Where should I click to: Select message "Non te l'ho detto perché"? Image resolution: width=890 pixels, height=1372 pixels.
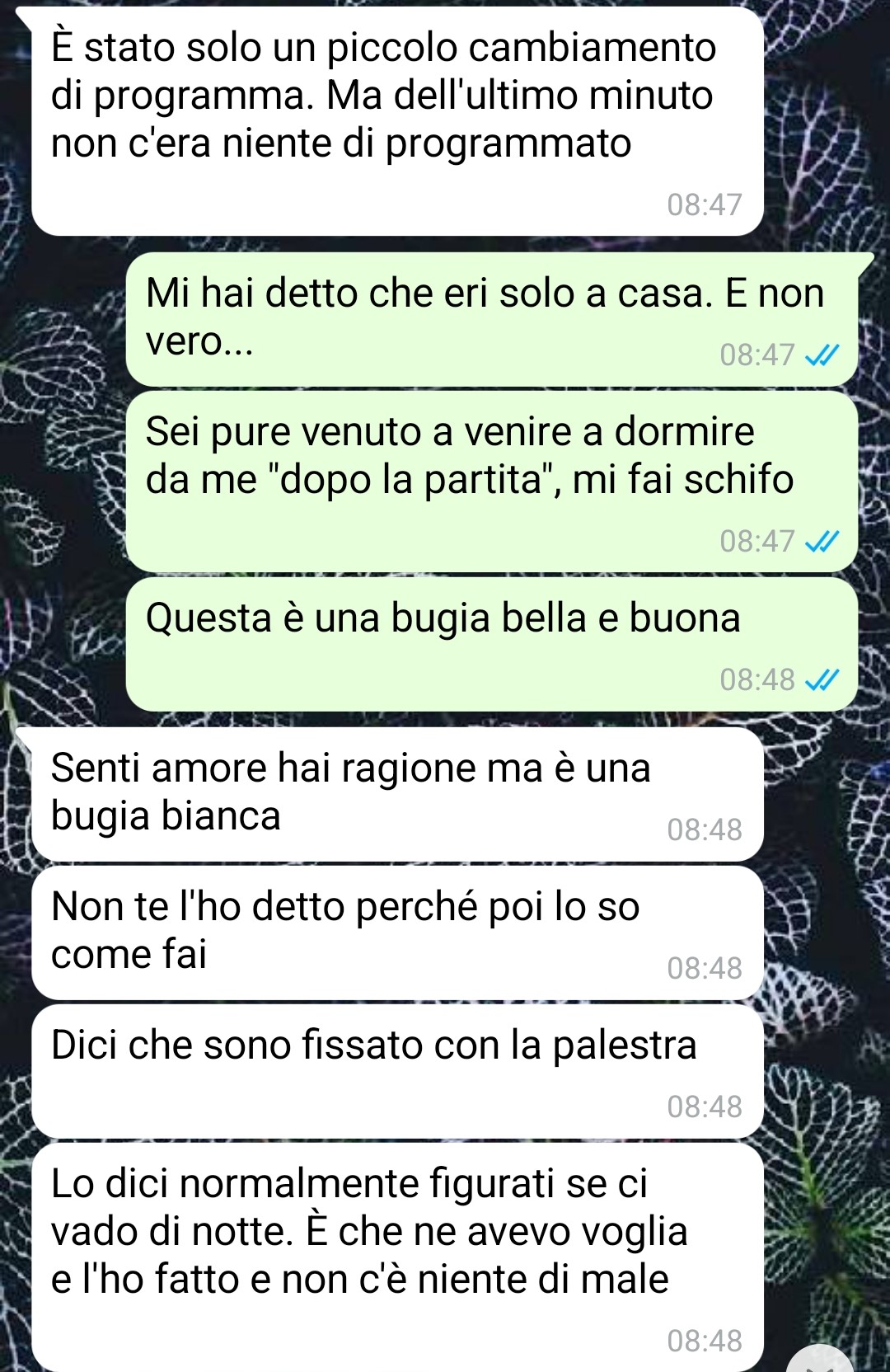(397, 933)
